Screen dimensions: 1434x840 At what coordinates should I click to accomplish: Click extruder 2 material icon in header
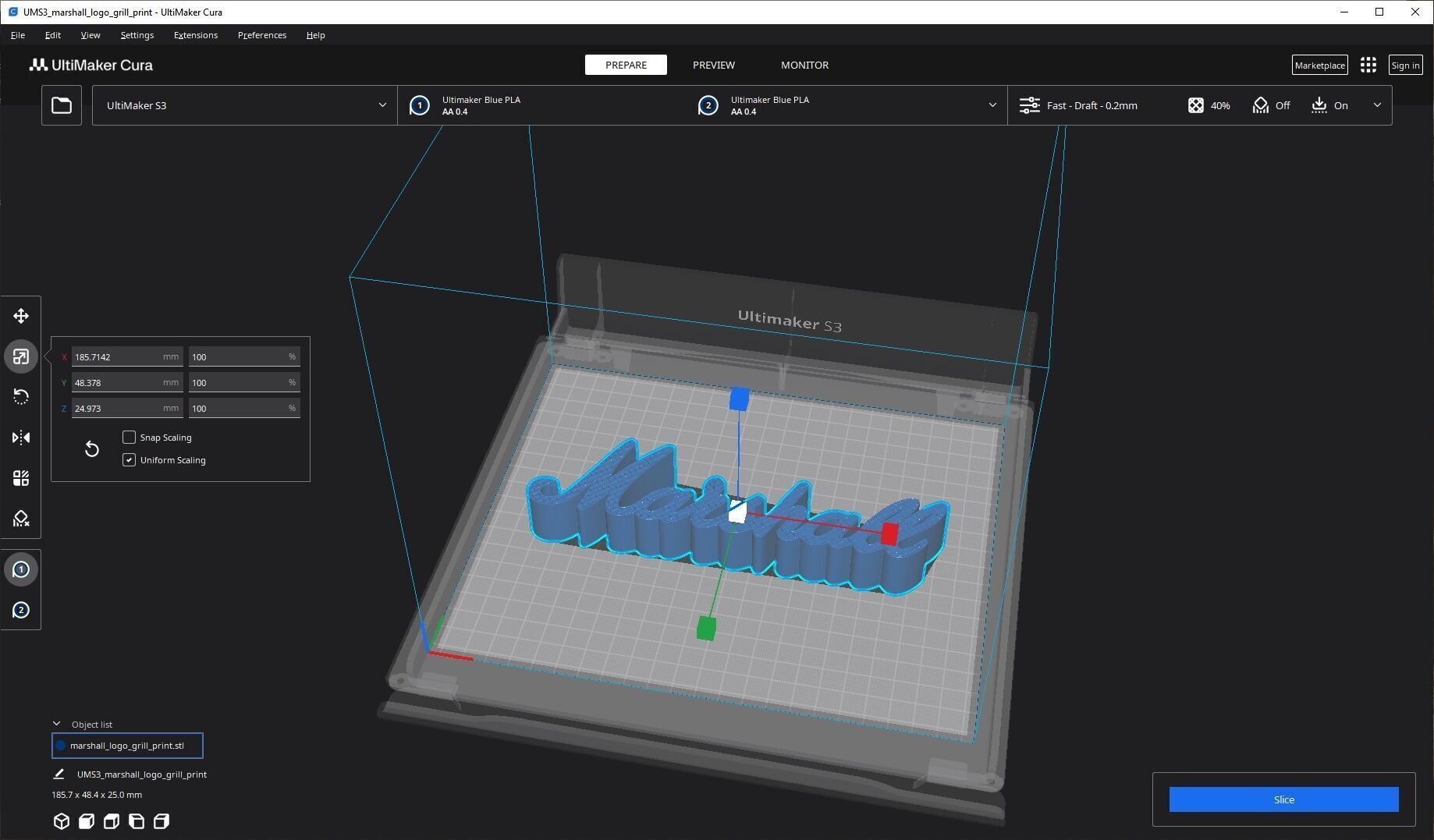708,105
